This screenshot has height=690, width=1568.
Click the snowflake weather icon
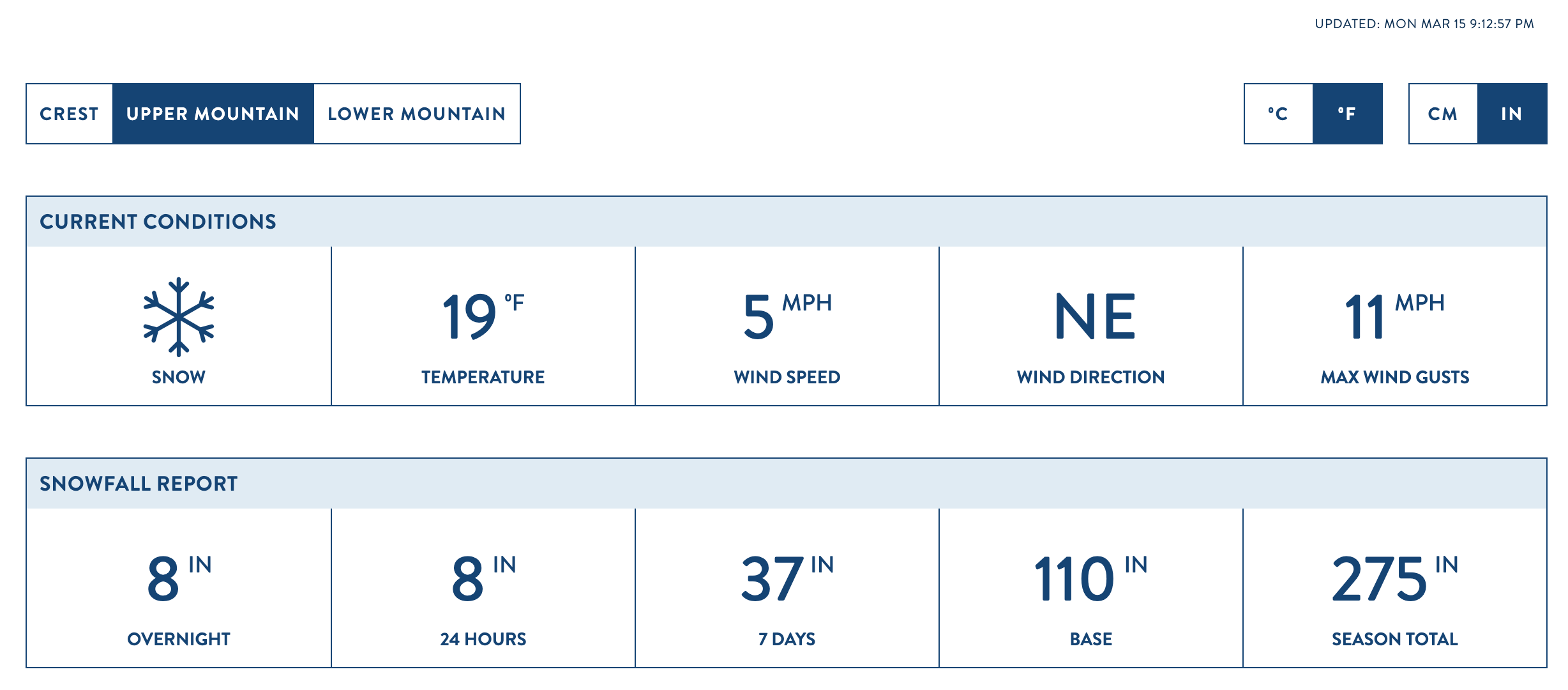[x=179, y=317]
